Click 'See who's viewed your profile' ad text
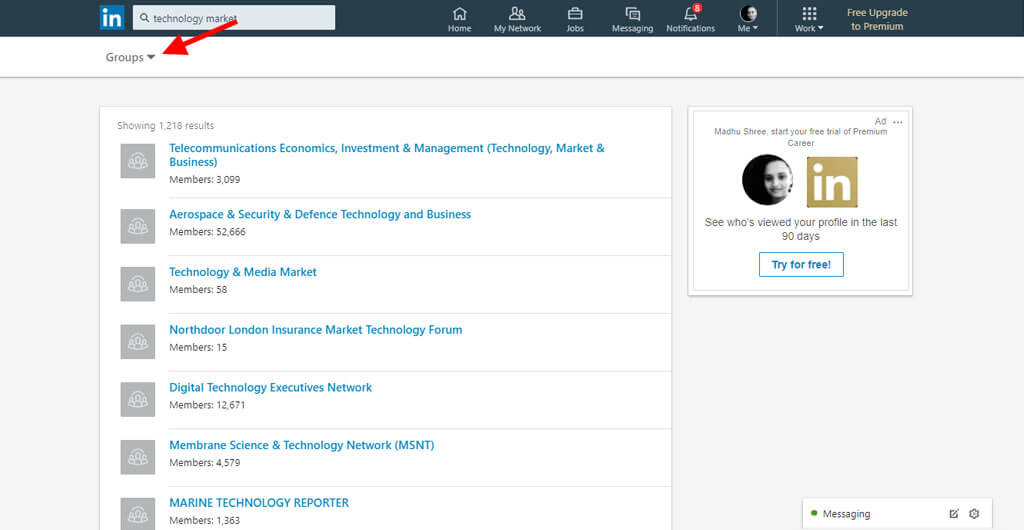1024x530 pixels. point(801,229)
